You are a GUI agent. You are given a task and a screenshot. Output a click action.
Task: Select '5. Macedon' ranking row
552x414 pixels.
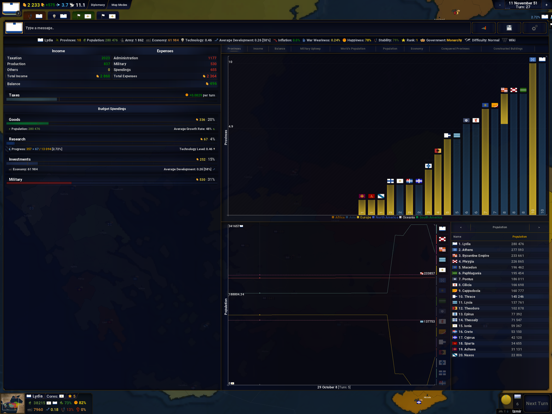coord(500,267)
